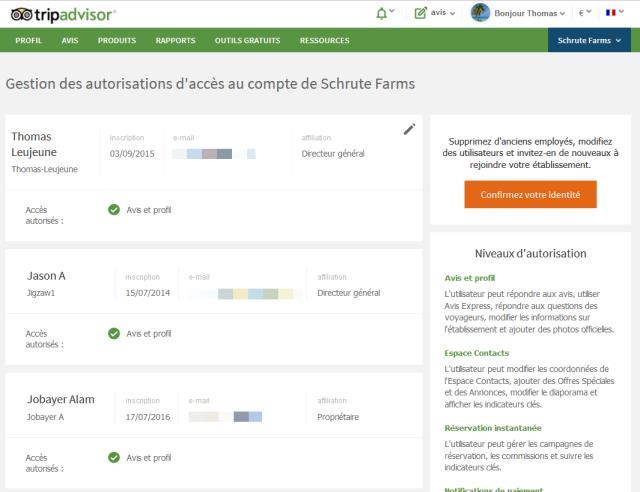Open the Bonjour Thomas account menu

[x=529, y=13]
